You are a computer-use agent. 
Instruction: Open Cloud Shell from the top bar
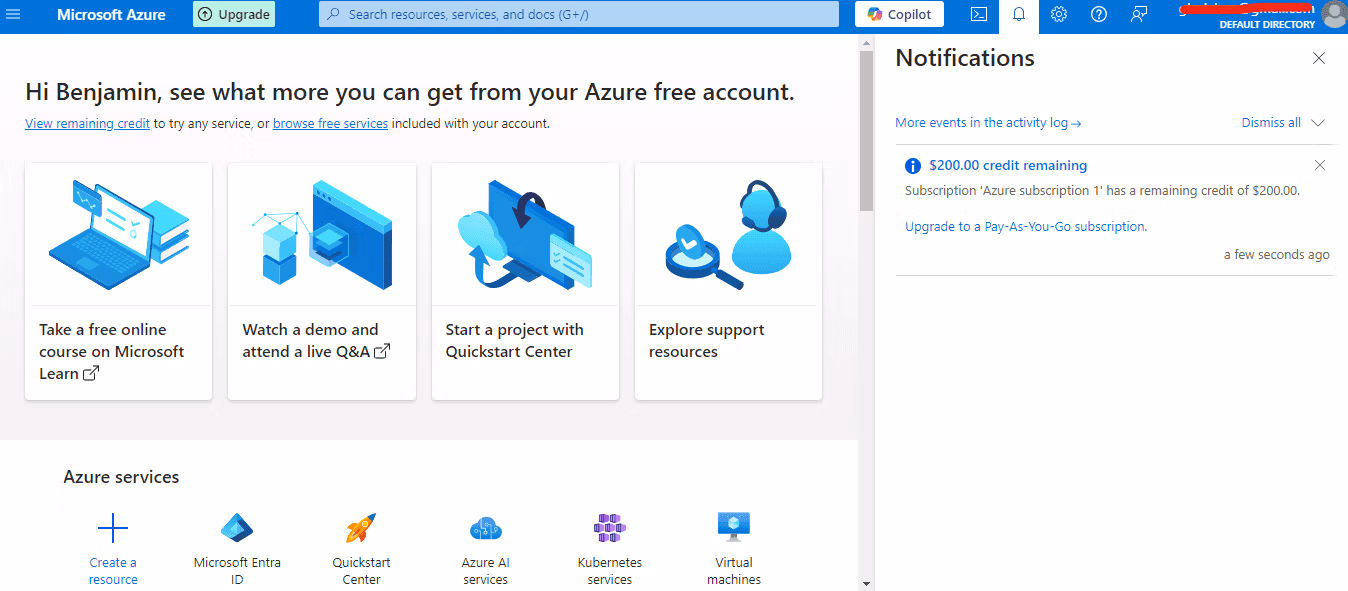tap(978, 14)
